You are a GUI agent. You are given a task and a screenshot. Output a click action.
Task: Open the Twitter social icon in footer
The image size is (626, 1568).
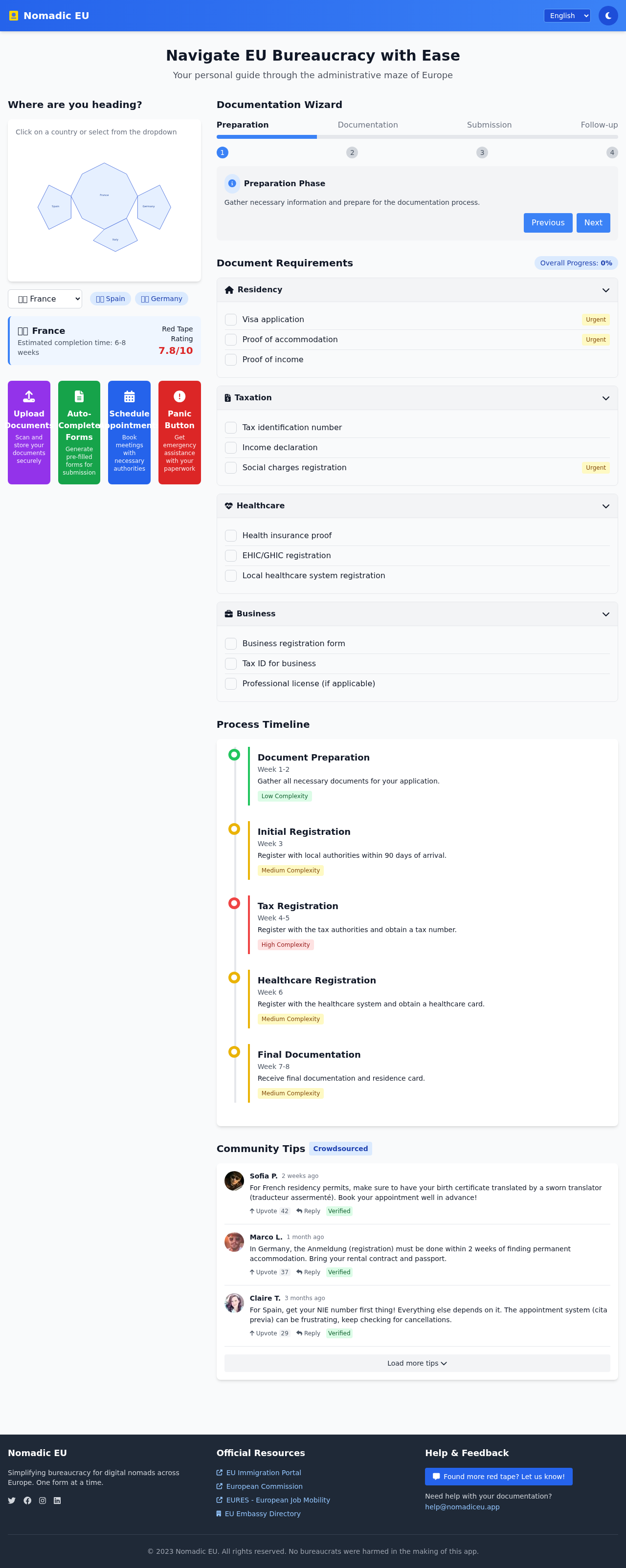(x=12, y=1501)
